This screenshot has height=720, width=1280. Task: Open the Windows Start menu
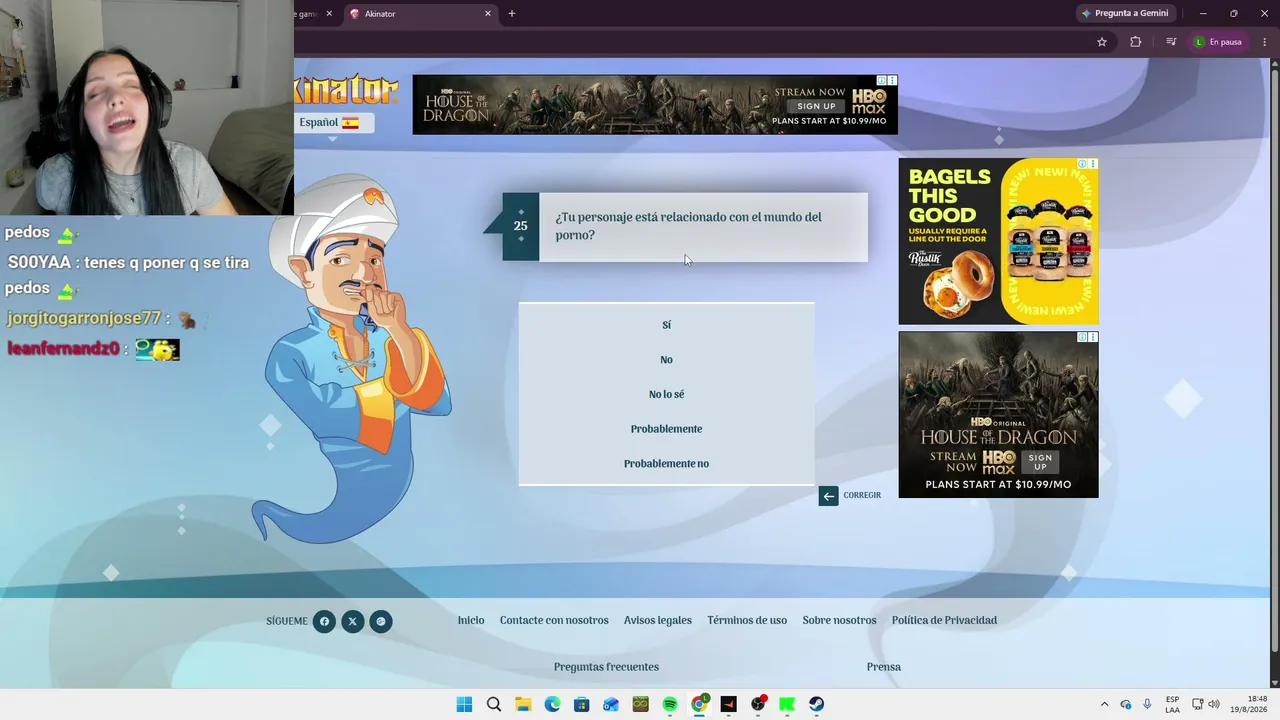464,704
